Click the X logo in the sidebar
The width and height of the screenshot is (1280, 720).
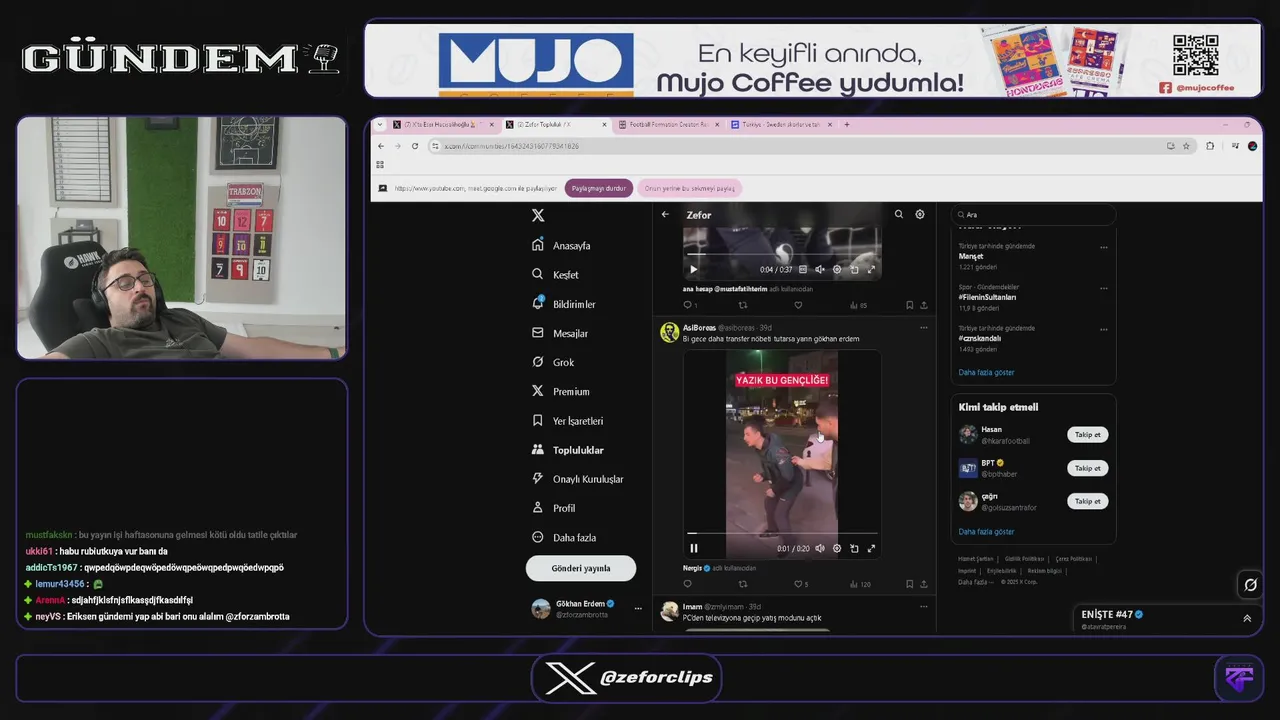(x=538, y=215)
